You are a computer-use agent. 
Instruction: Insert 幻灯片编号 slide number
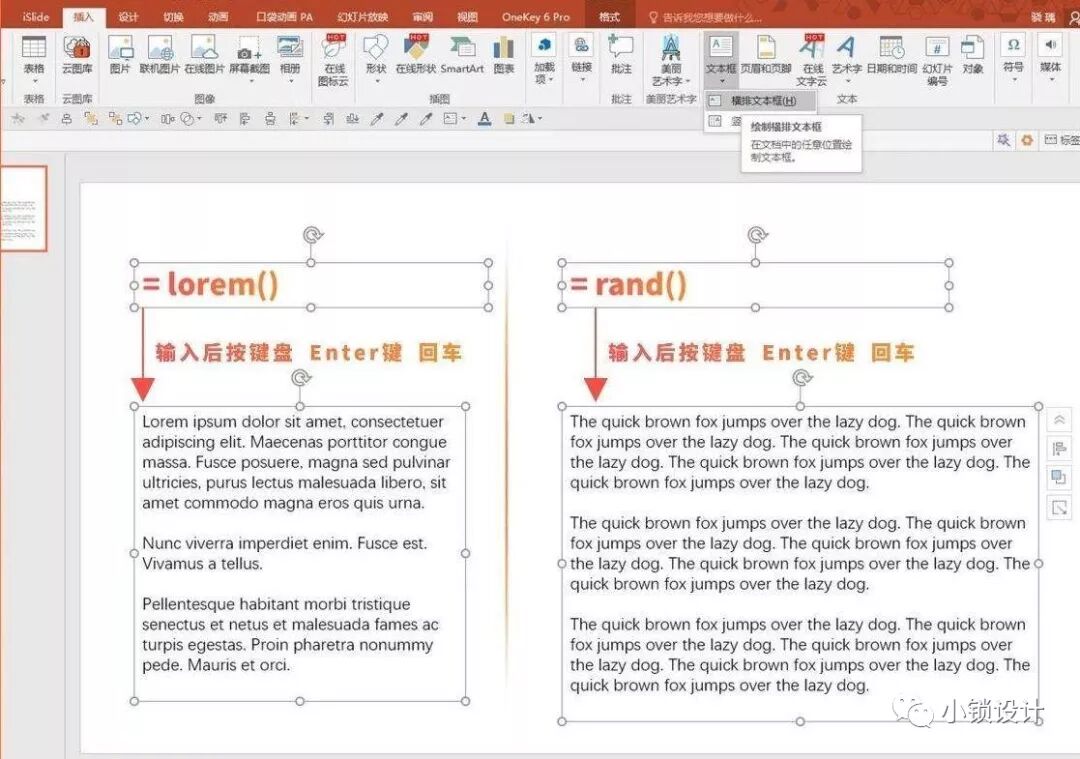click(937, 61)
